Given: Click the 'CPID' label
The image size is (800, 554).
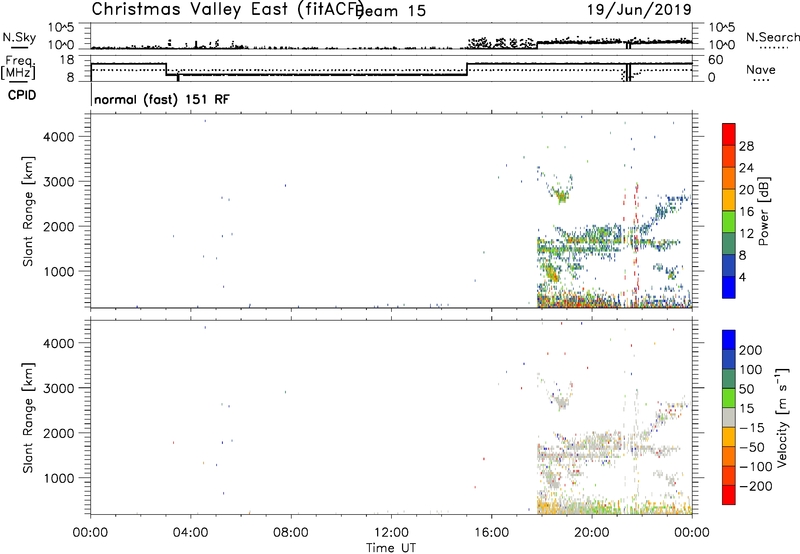Looking at the screenshot, I should click(22, 95).
